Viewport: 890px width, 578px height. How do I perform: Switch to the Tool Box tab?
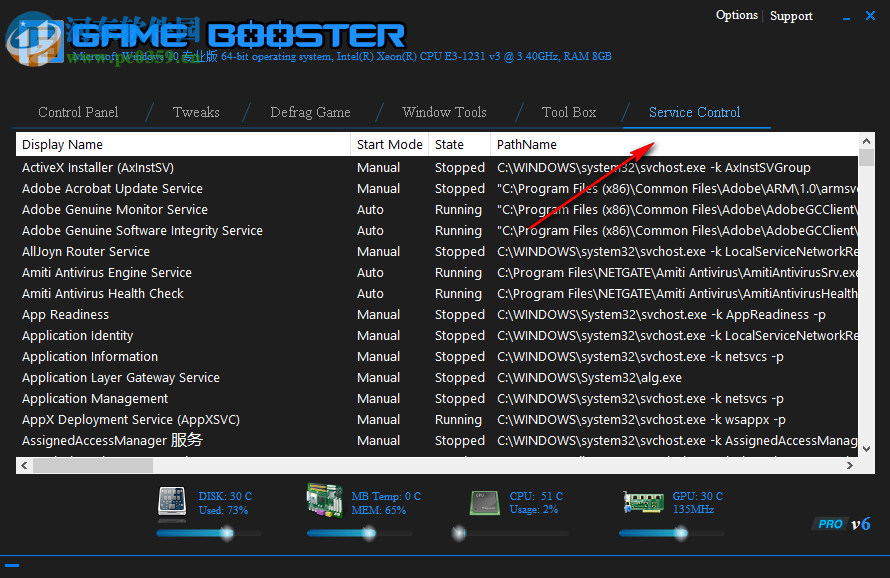point(568,112)
